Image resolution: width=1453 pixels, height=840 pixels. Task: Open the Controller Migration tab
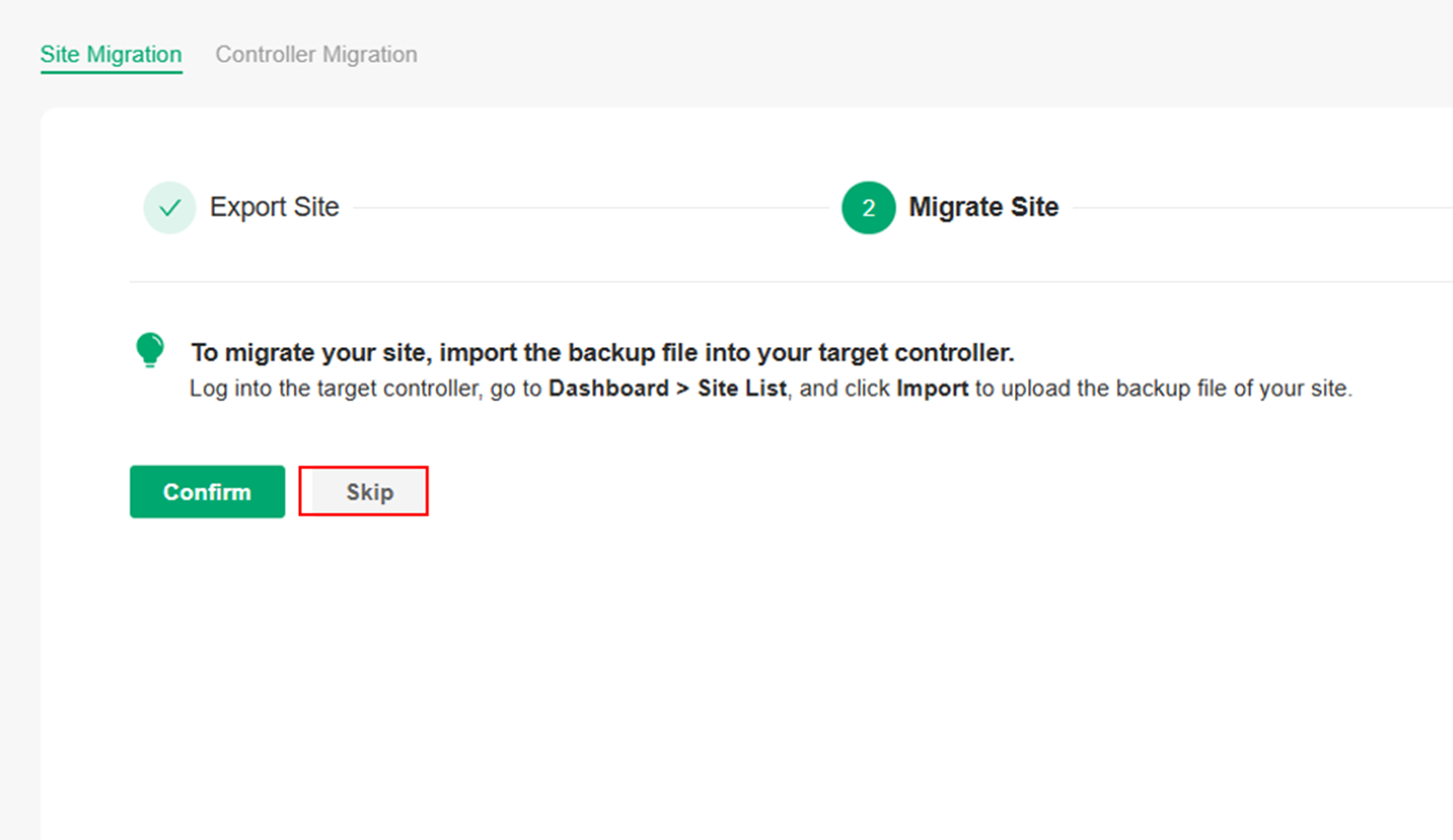(x=316, y=55)
